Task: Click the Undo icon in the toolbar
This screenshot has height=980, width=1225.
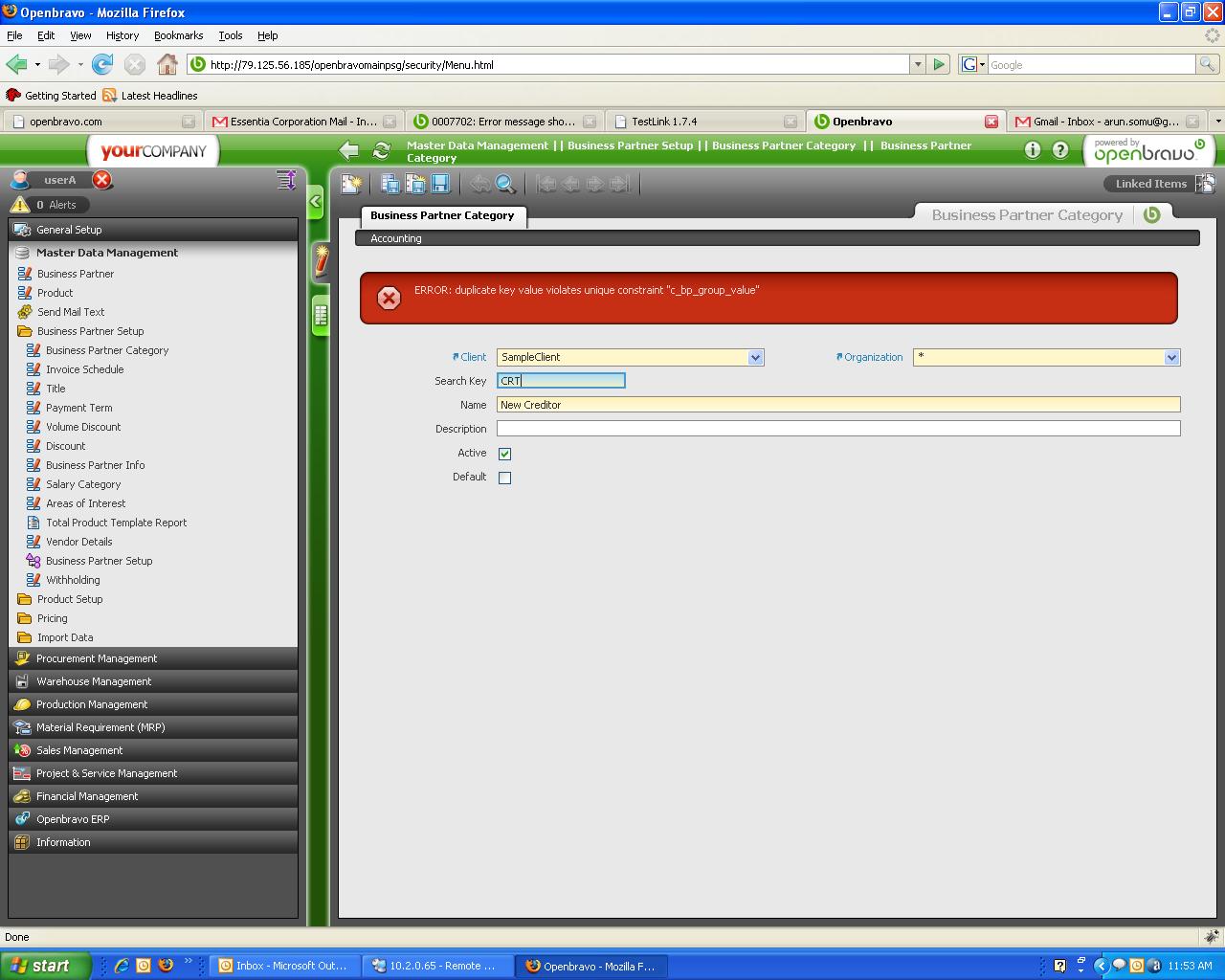Action: click(x=480, y=184)
